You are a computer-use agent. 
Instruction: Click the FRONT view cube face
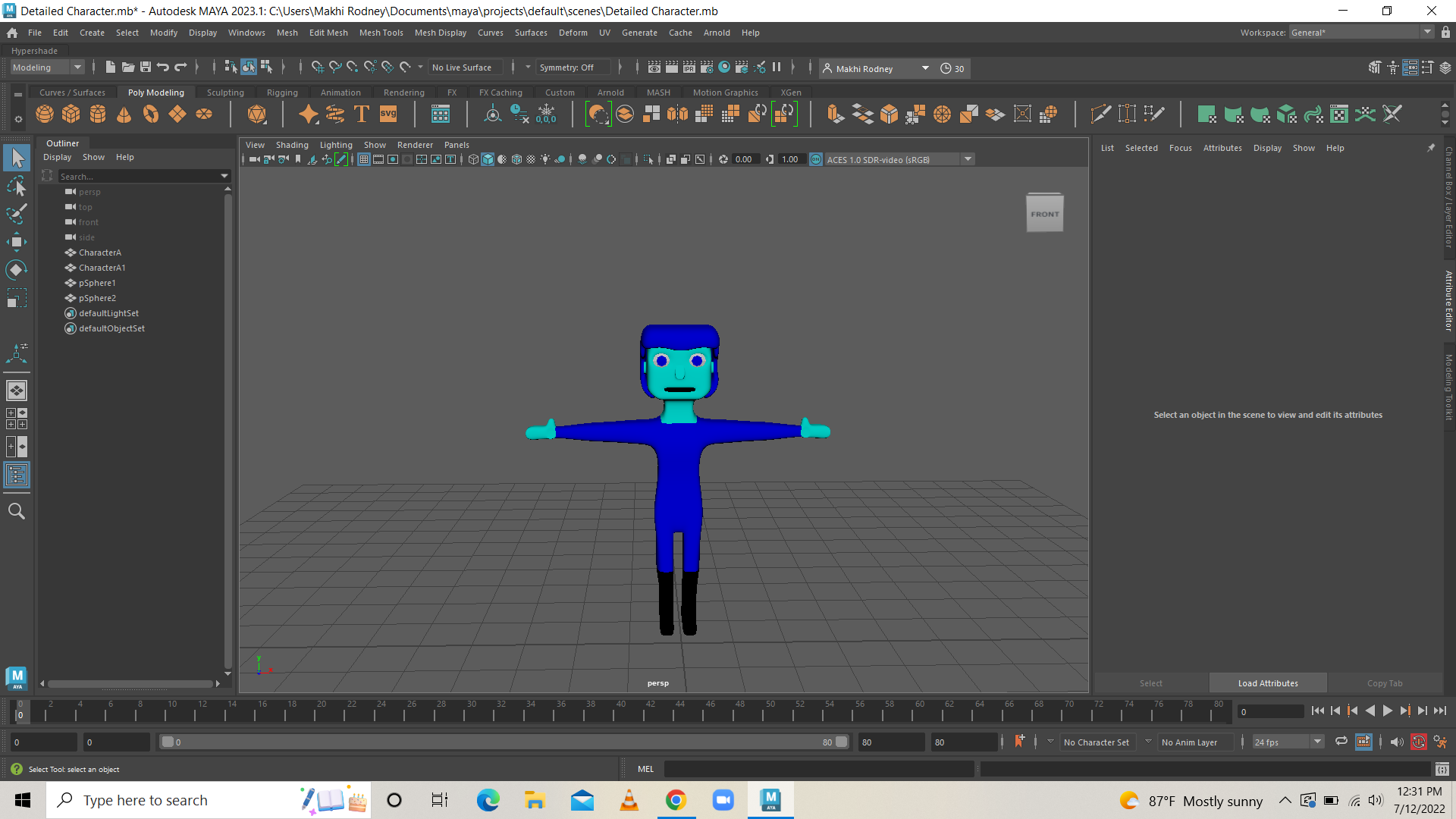[1045, 214]
